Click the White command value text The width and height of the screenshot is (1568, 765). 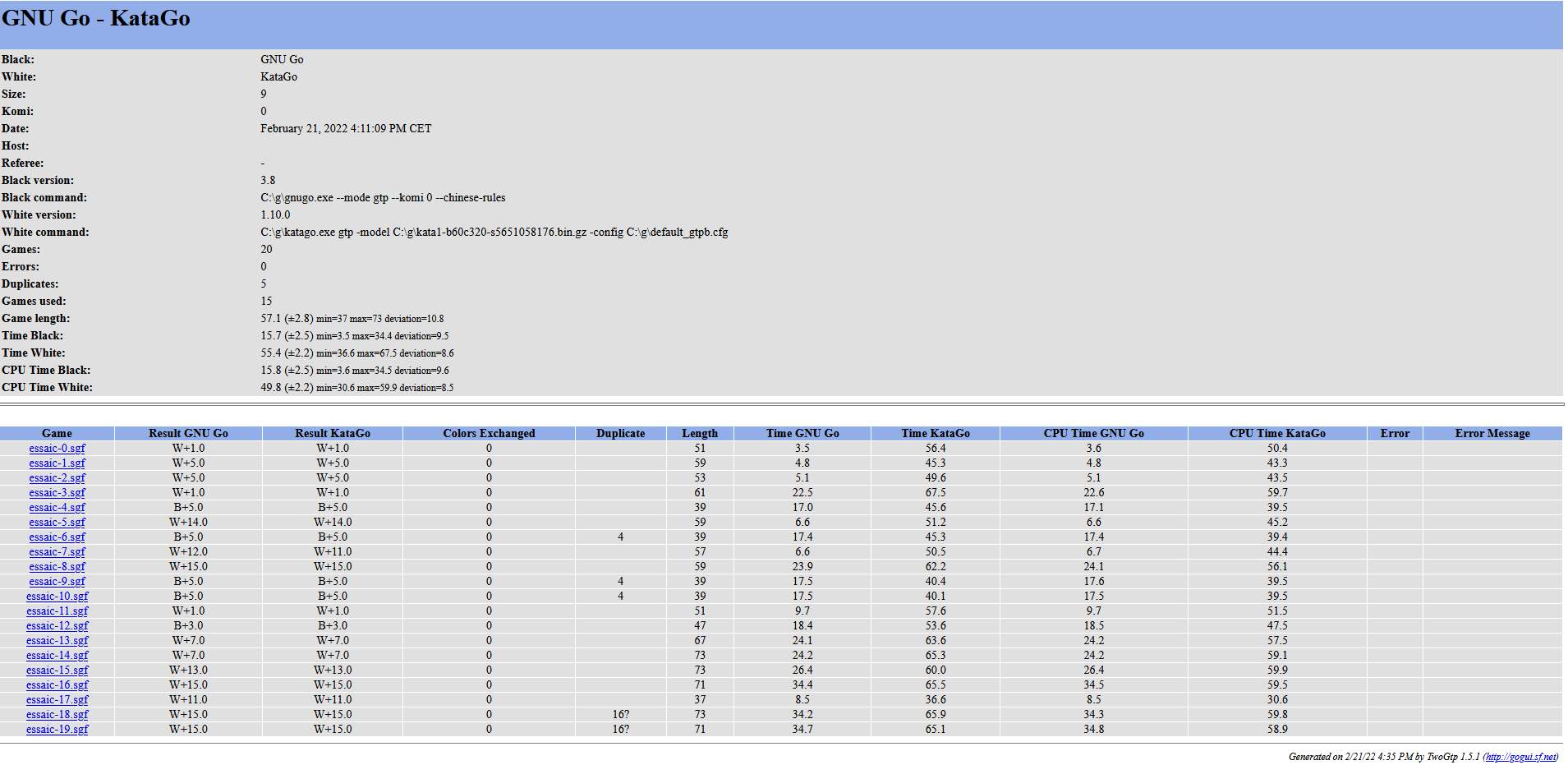(x=494, y=233)
